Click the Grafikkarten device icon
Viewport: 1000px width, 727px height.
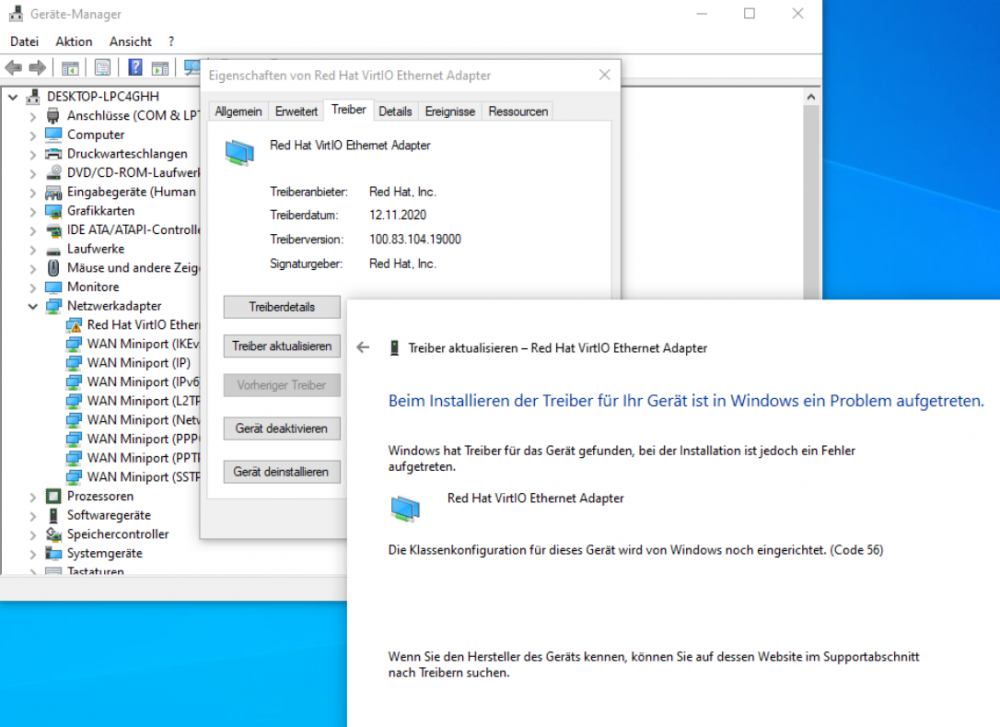(x=54, y=211)
